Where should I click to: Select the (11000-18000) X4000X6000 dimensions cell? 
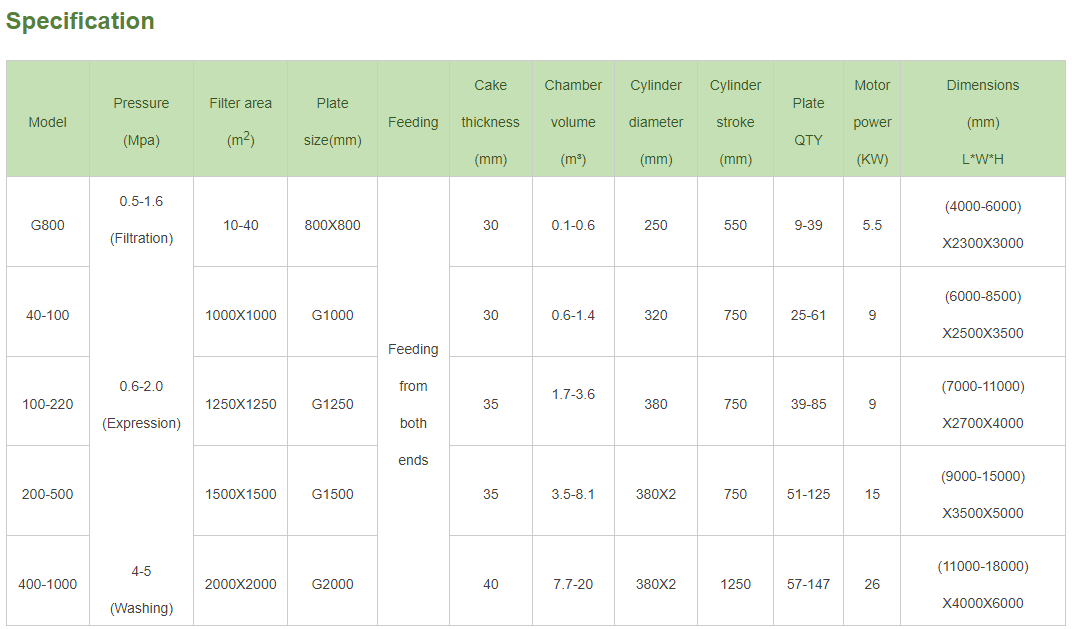(x=983, y=584)
